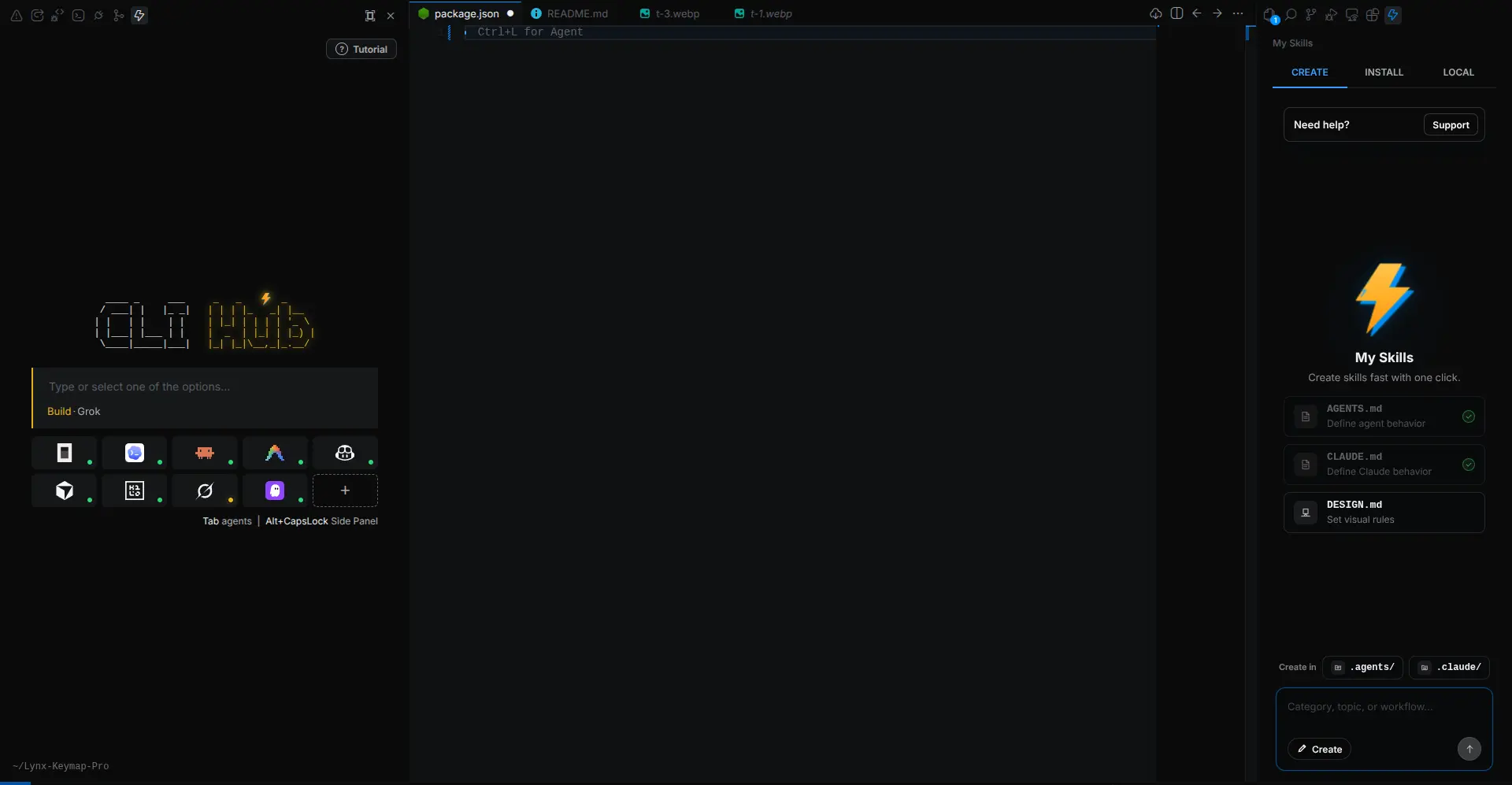The width and height of the screenshot is (1512, 785).
Task: Click the Support button
Action: [1451, 124]
